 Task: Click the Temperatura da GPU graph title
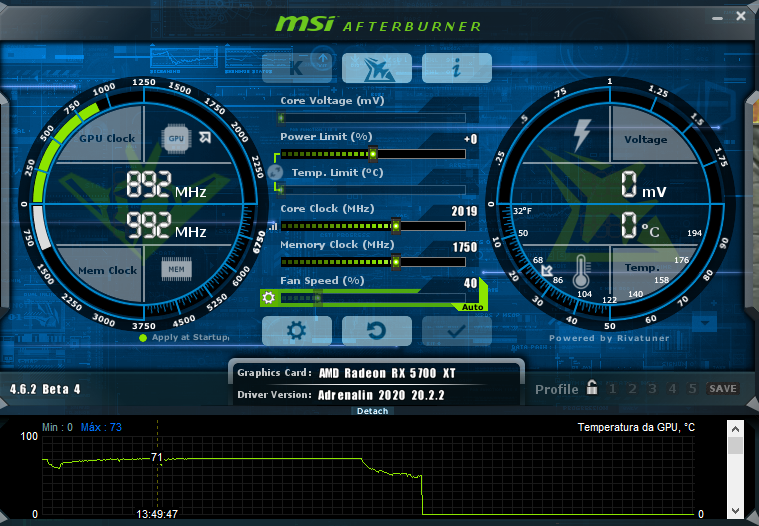pyautogui.click(x=636, y=427)
